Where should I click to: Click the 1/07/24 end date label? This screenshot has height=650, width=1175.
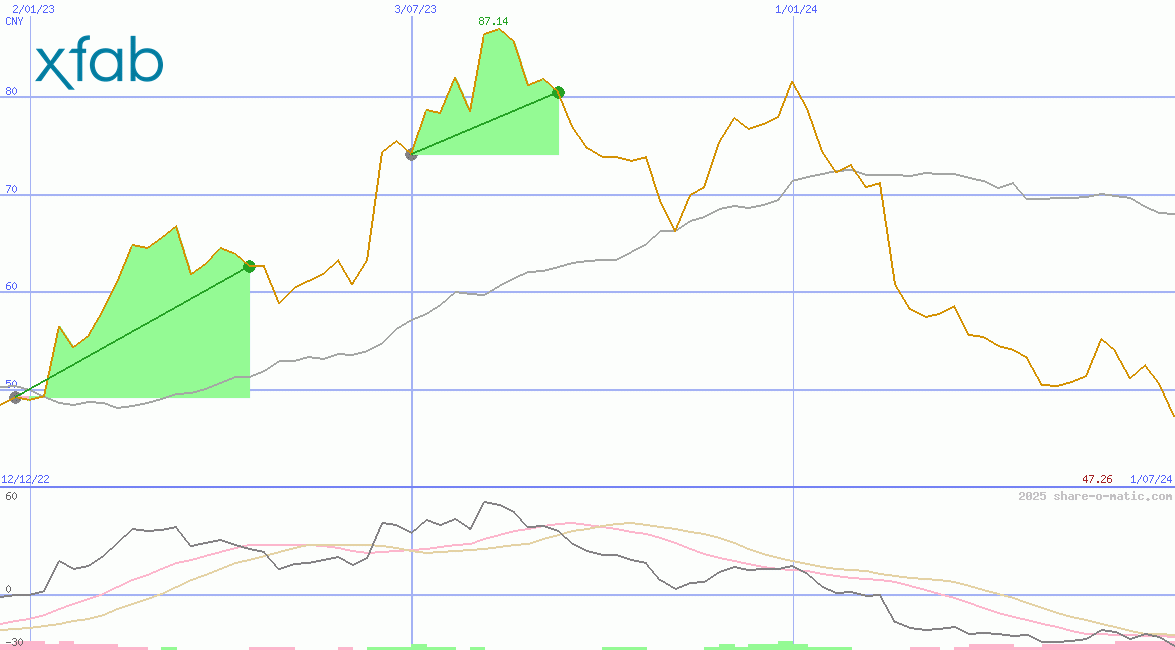coord(1150,480)
